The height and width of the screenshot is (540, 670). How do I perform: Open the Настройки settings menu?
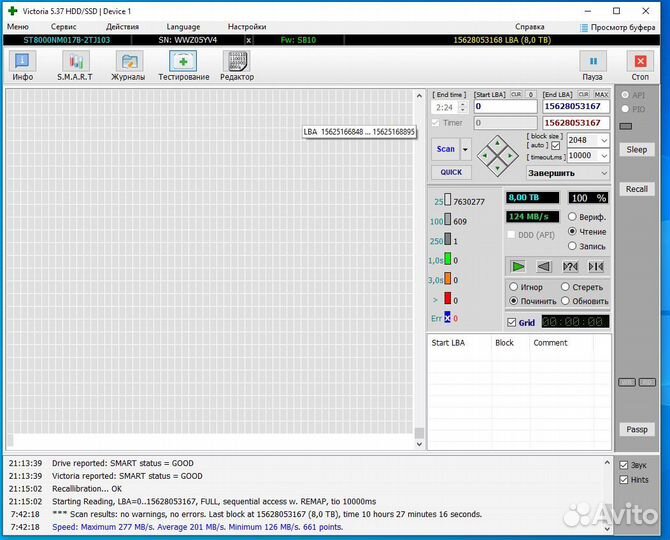pyautogui.click(x=246, y=26)
